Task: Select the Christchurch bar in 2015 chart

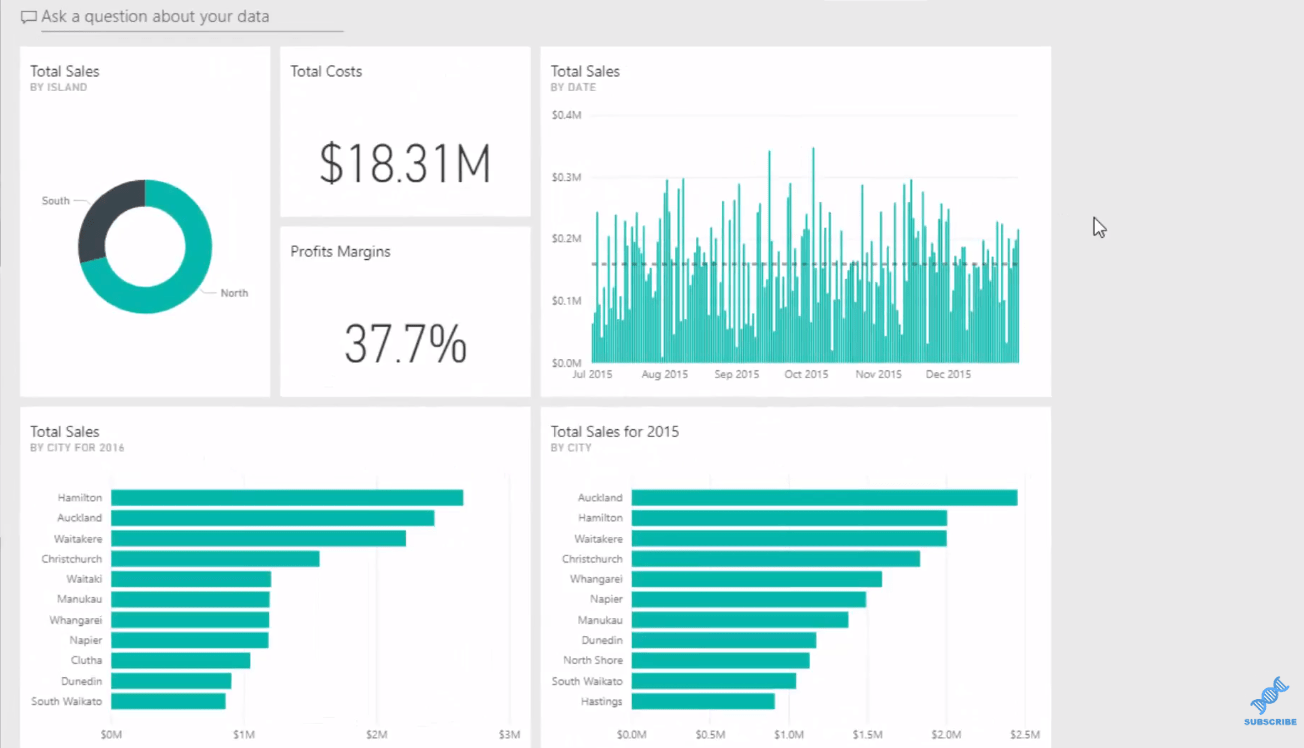Action: tap(776, 558)
